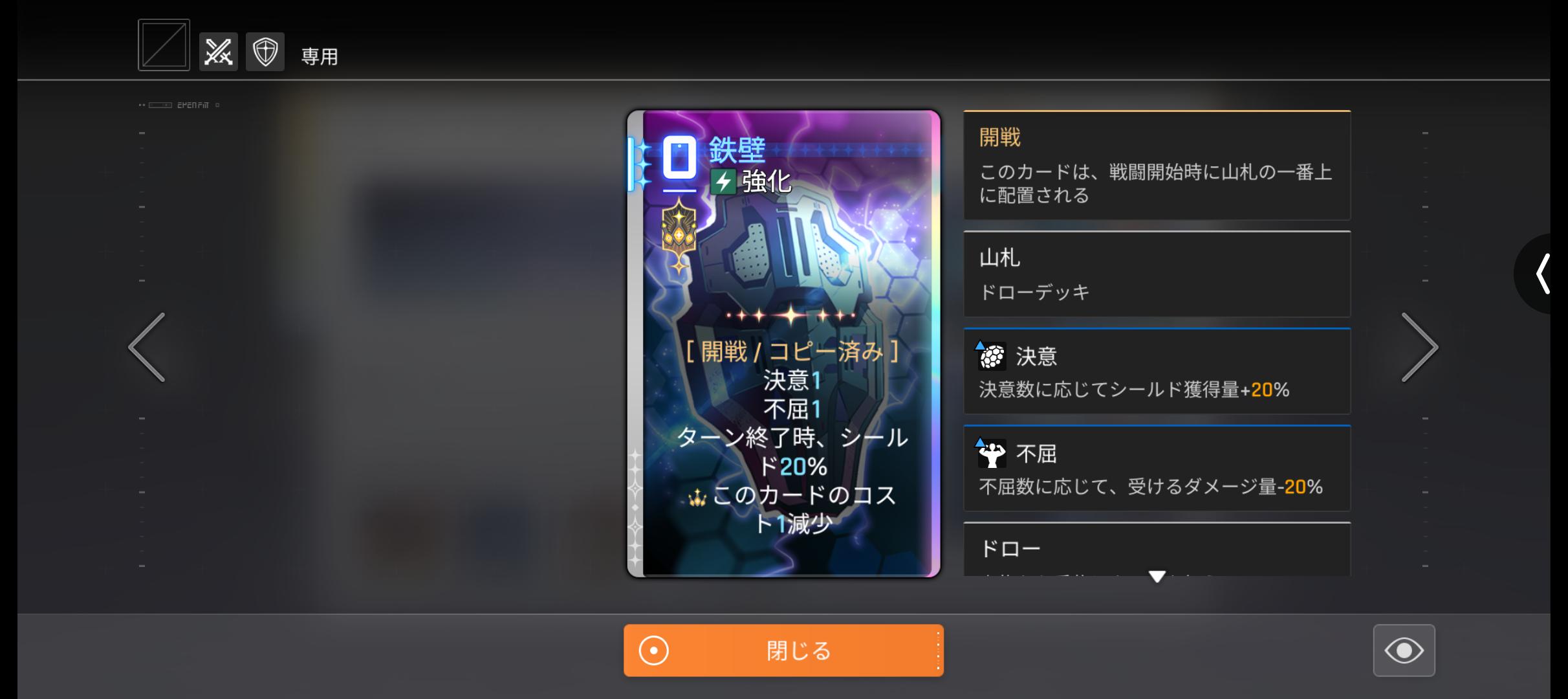The height and width of the screenshot is (699, 1568).
Task: Expand the side panel chevron tab
Action: (x=1543, y=274)
